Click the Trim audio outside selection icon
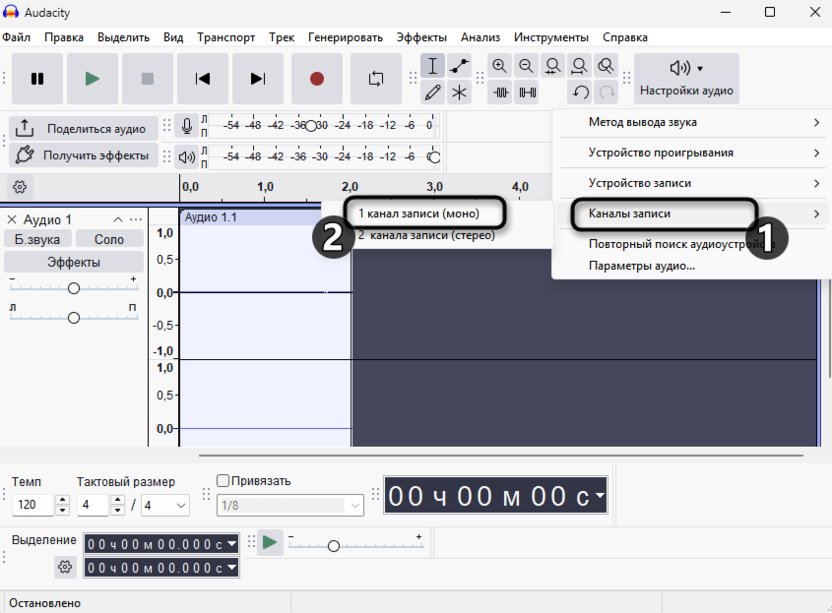The width and height of the screenshot is (832, 613). [501, 93]
